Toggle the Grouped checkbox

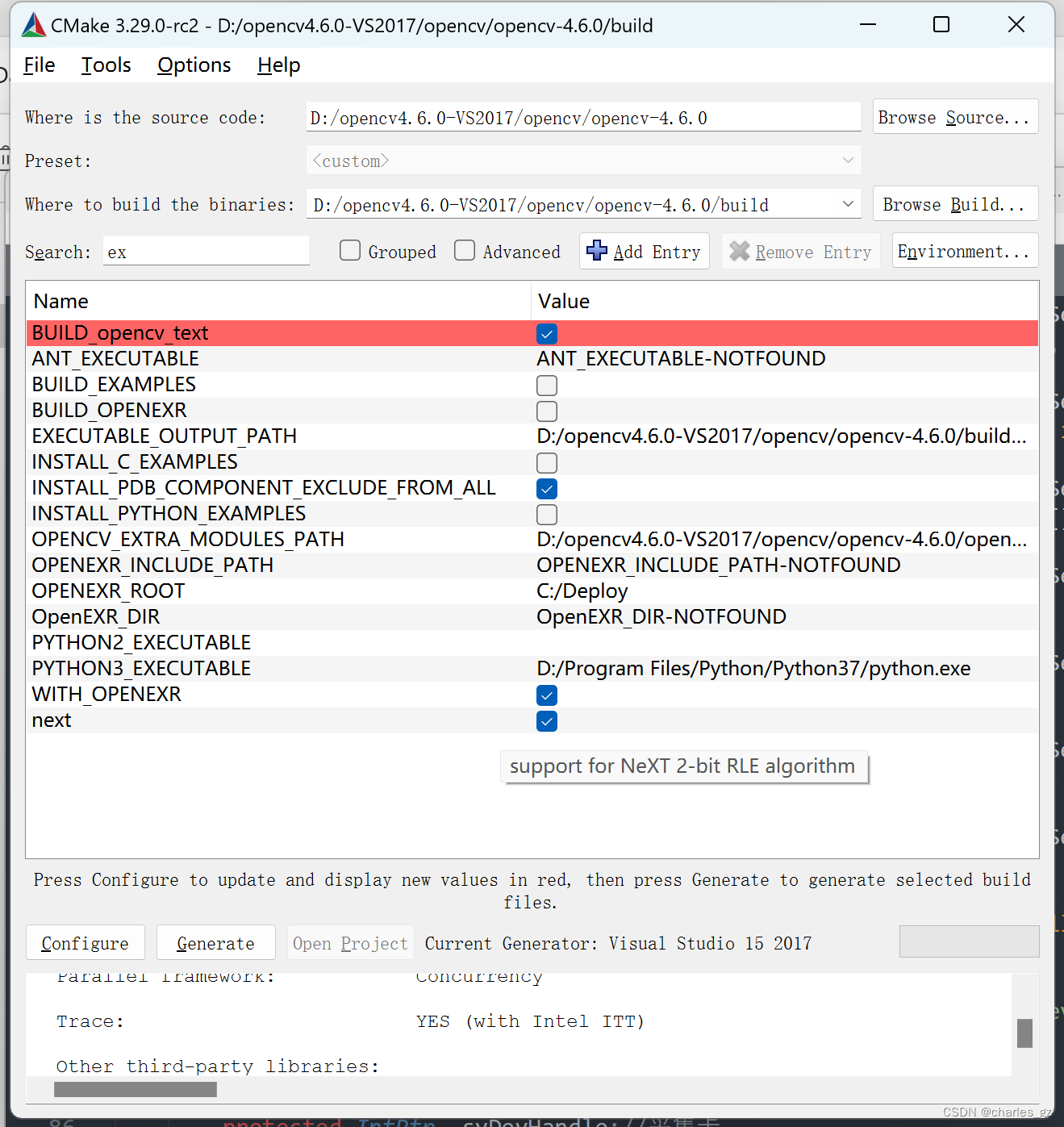point(350,251)
